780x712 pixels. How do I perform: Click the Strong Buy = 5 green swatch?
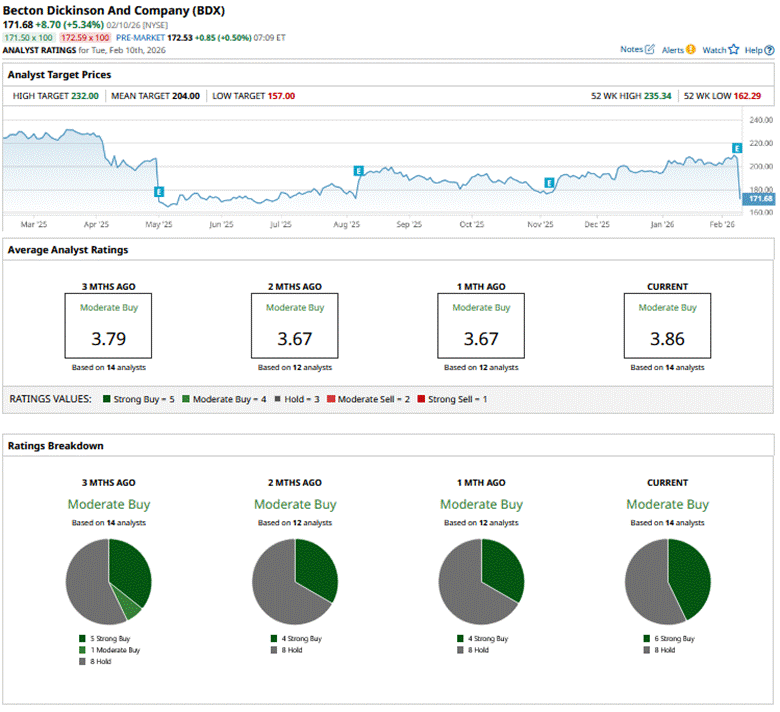coord(106,399)
